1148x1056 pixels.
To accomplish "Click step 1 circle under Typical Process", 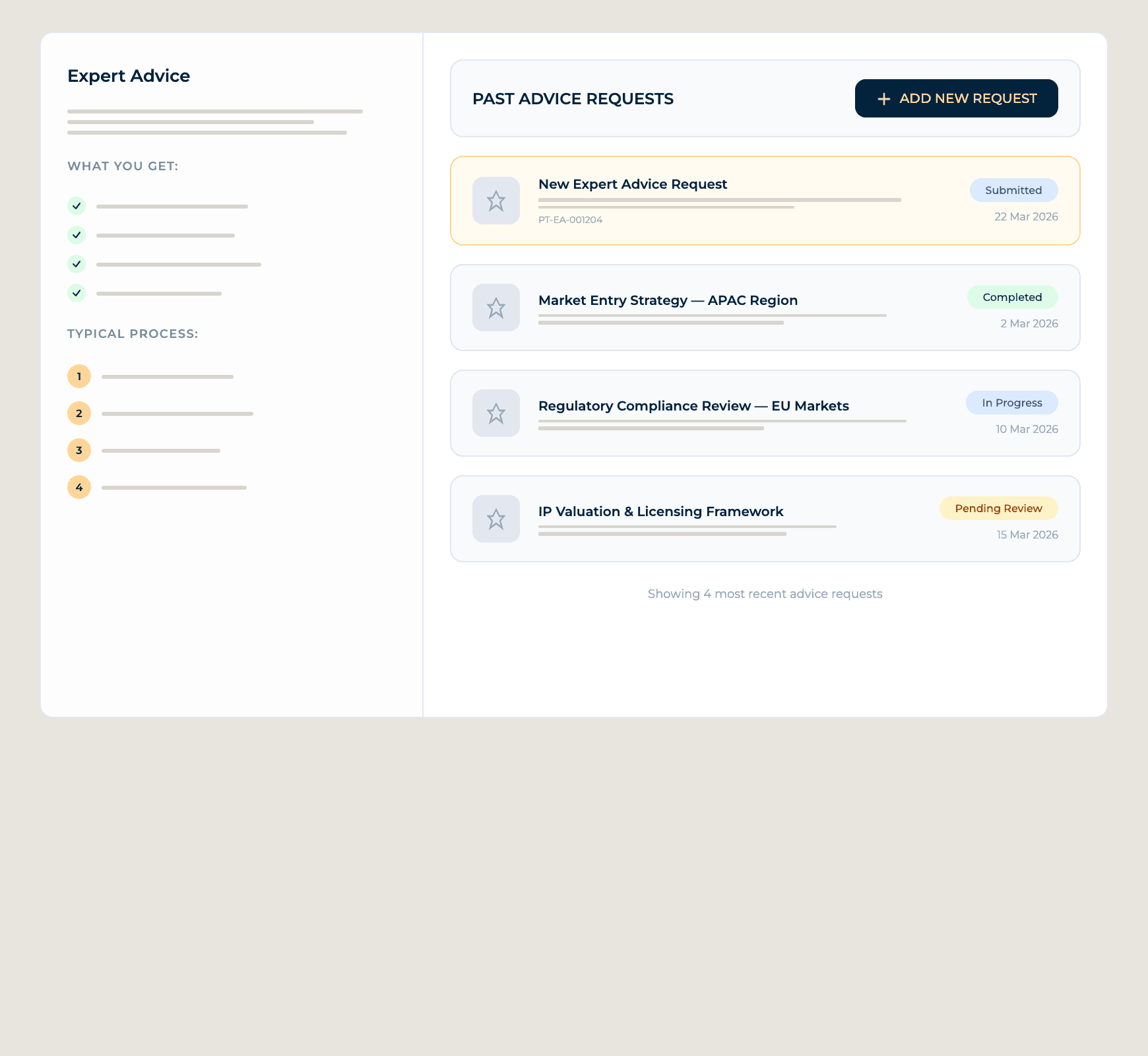I will tap(79, 376).
